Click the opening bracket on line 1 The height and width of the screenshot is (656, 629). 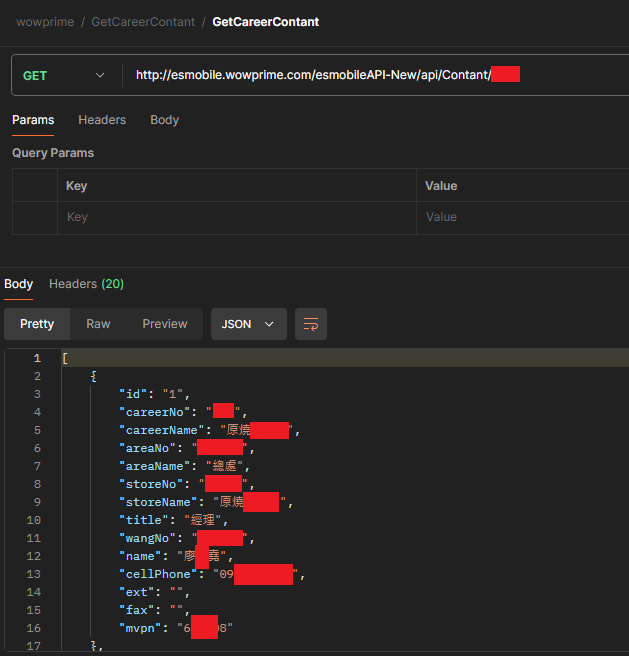pos(65,358)
